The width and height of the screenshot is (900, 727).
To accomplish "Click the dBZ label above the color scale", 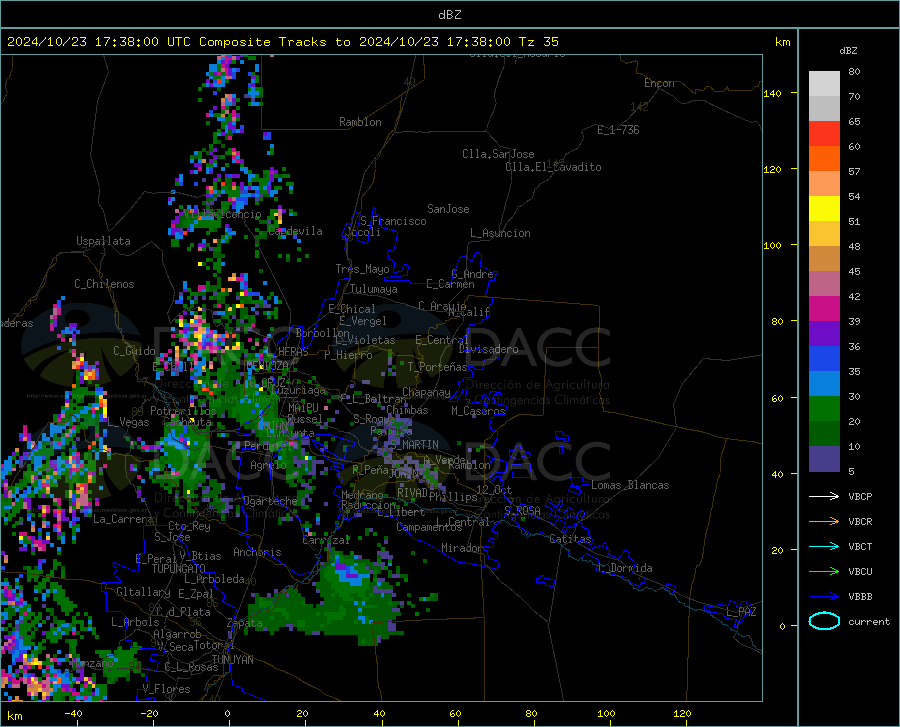I will point(848,50).
